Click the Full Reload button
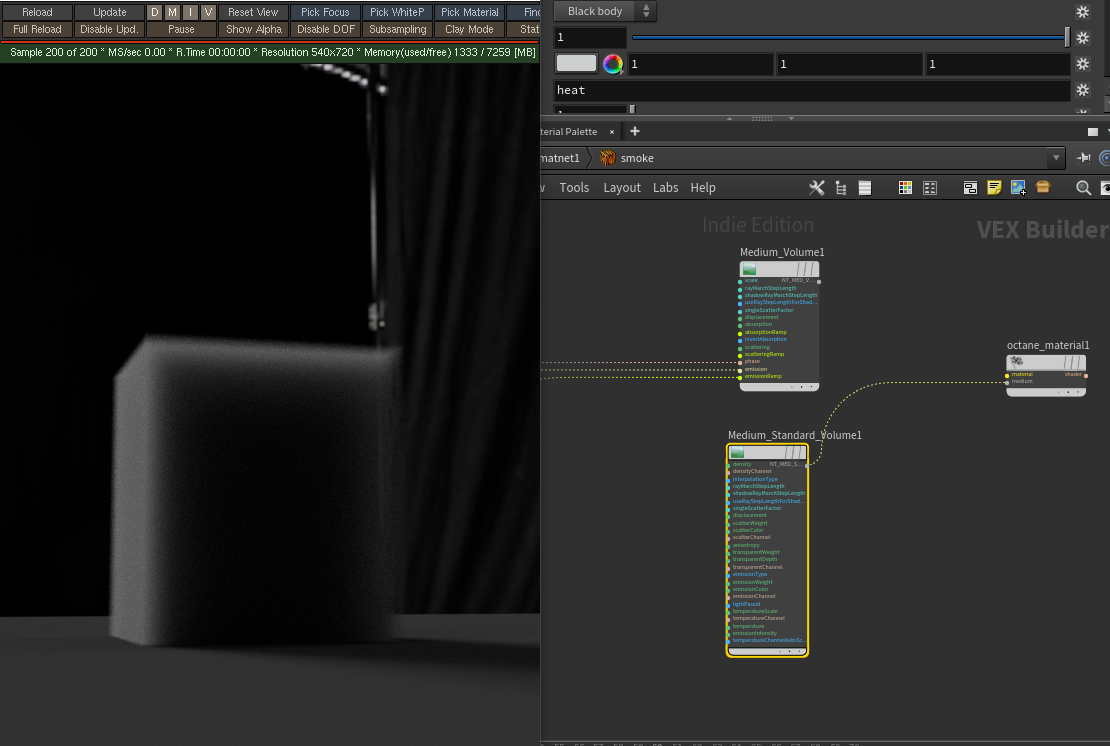Viewport: 1110px width, 746px height. pyautogui.click(x=37, y=29)
